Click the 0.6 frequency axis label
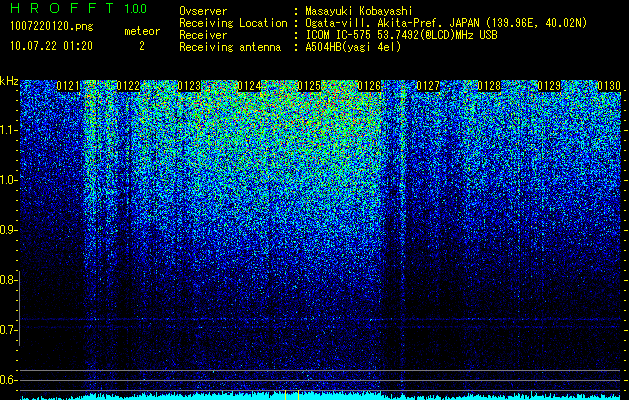This screenshot has height=400, width=629. tap(8, 380)
